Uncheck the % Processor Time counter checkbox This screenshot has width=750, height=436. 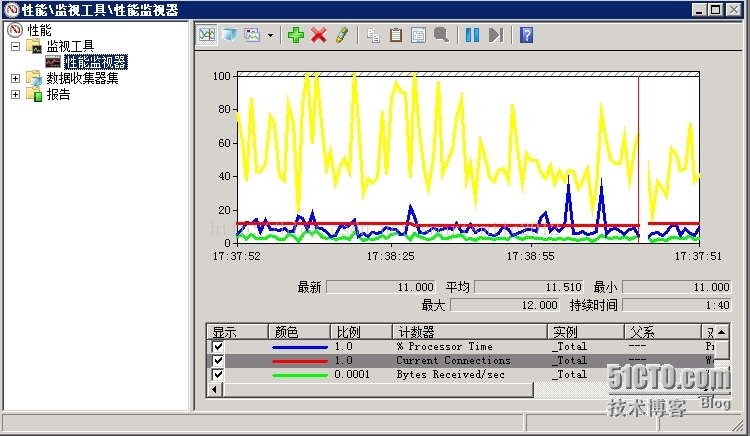pos(218,346)
